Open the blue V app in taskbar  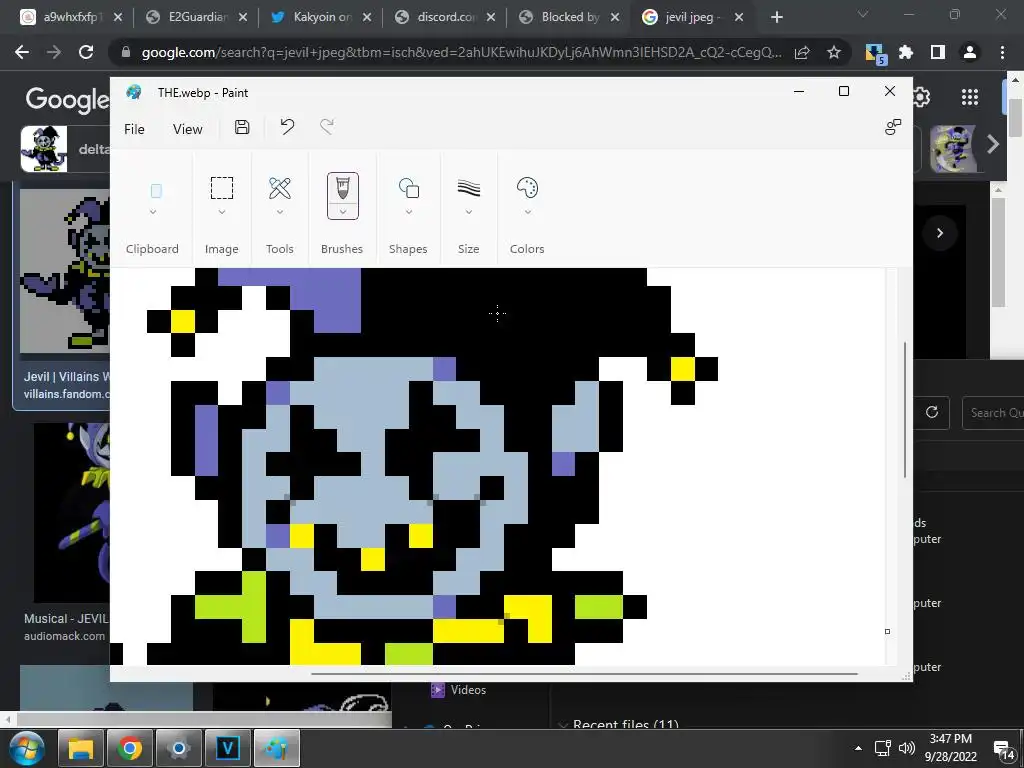[x=228, y=748]
